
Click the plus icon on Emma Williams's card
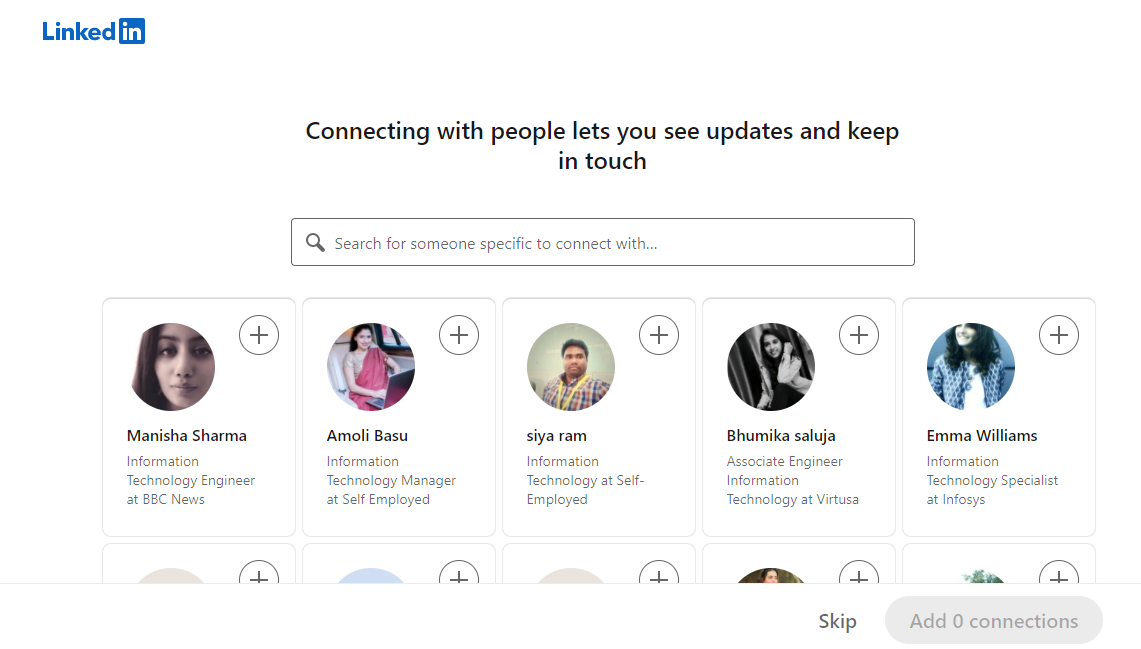pos(1059,335)
